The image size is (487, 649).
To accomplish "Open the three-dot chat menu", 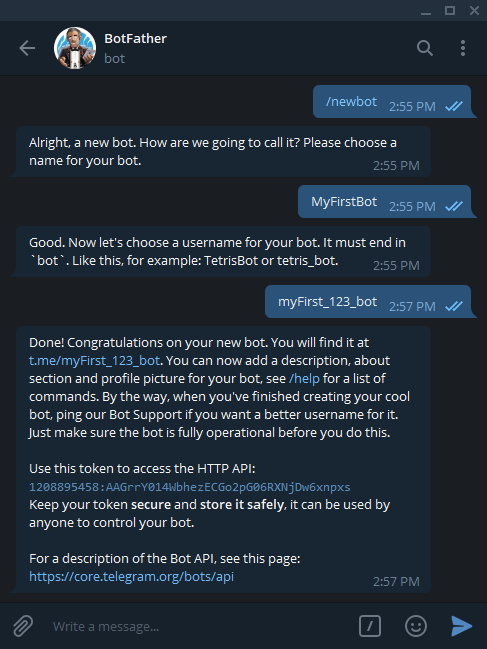I will (463, 48).
